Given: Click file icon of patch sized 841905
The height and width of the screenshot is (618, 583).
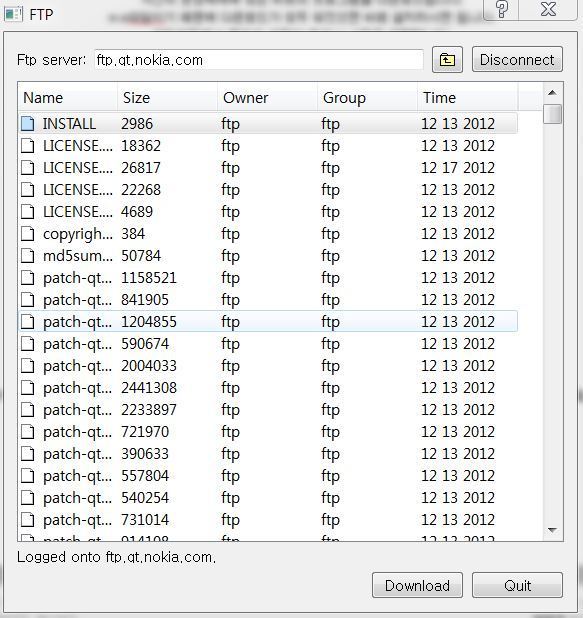Looking at the screenshot, I should (x=28, y=300).
